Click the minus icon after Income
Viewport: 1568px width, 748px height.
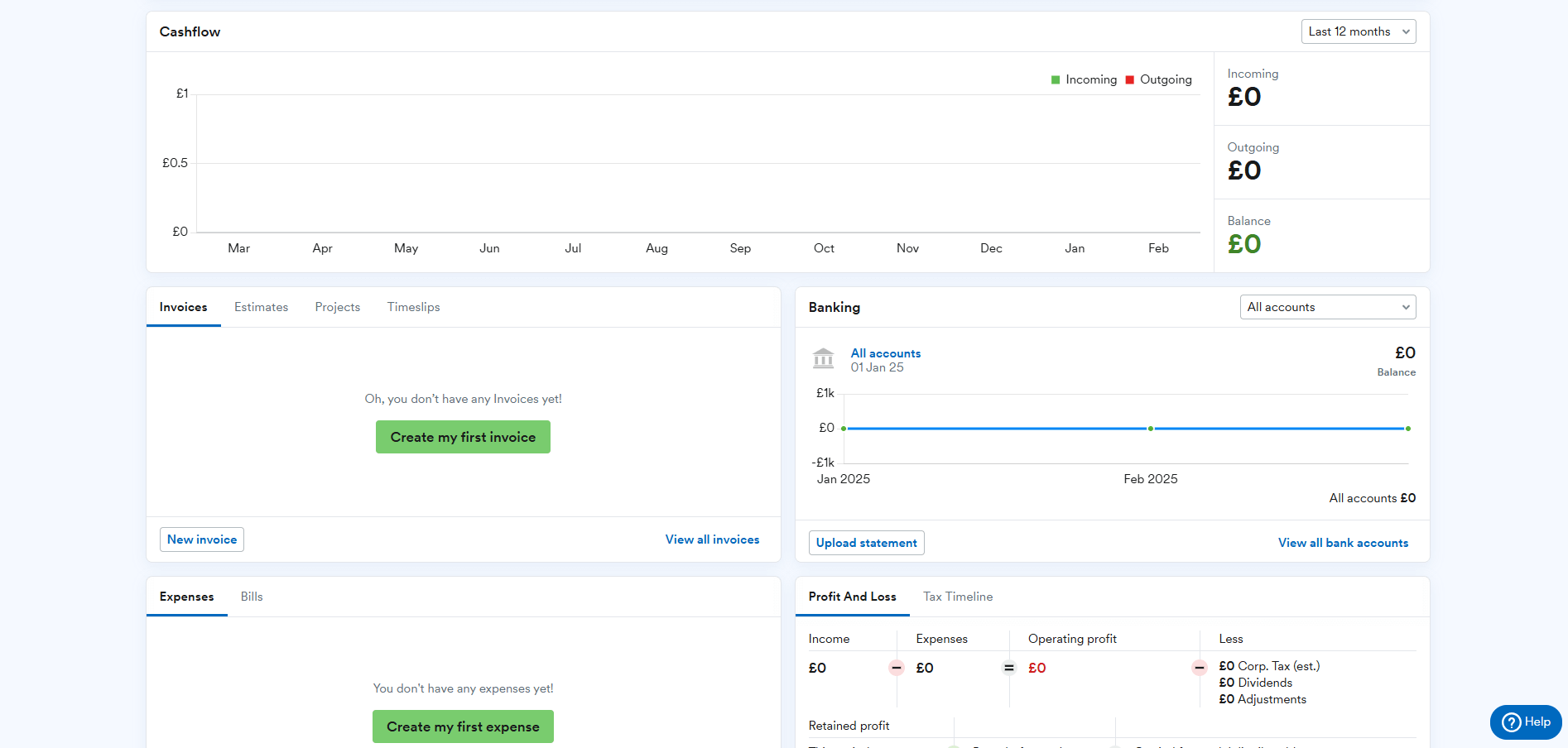click(x=897, y=668)
